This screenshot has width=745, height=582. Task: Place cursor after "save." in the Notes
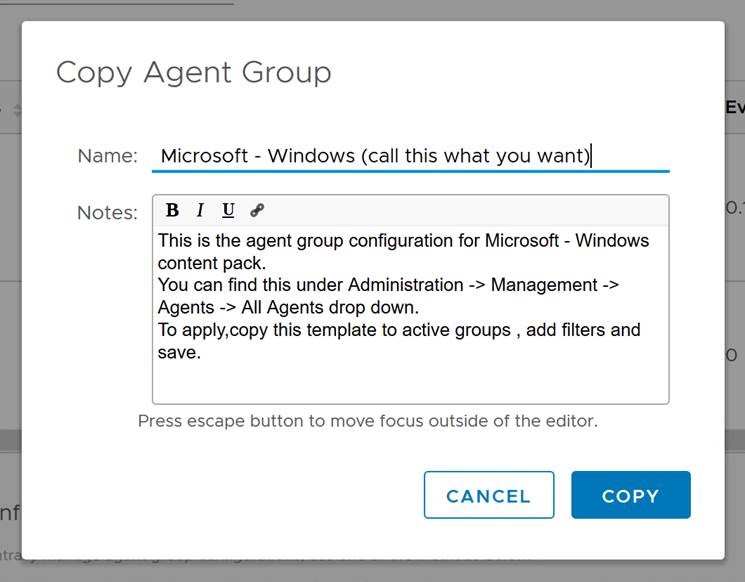pyautogui.click(x=201, y=352)
